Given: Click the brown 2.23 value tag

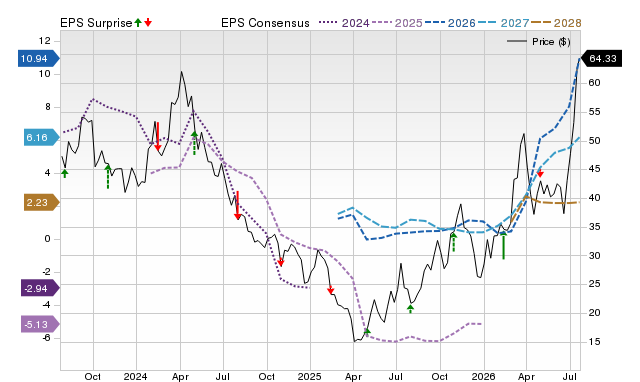Looking at the screenshot, I should (x=42, y=202).
